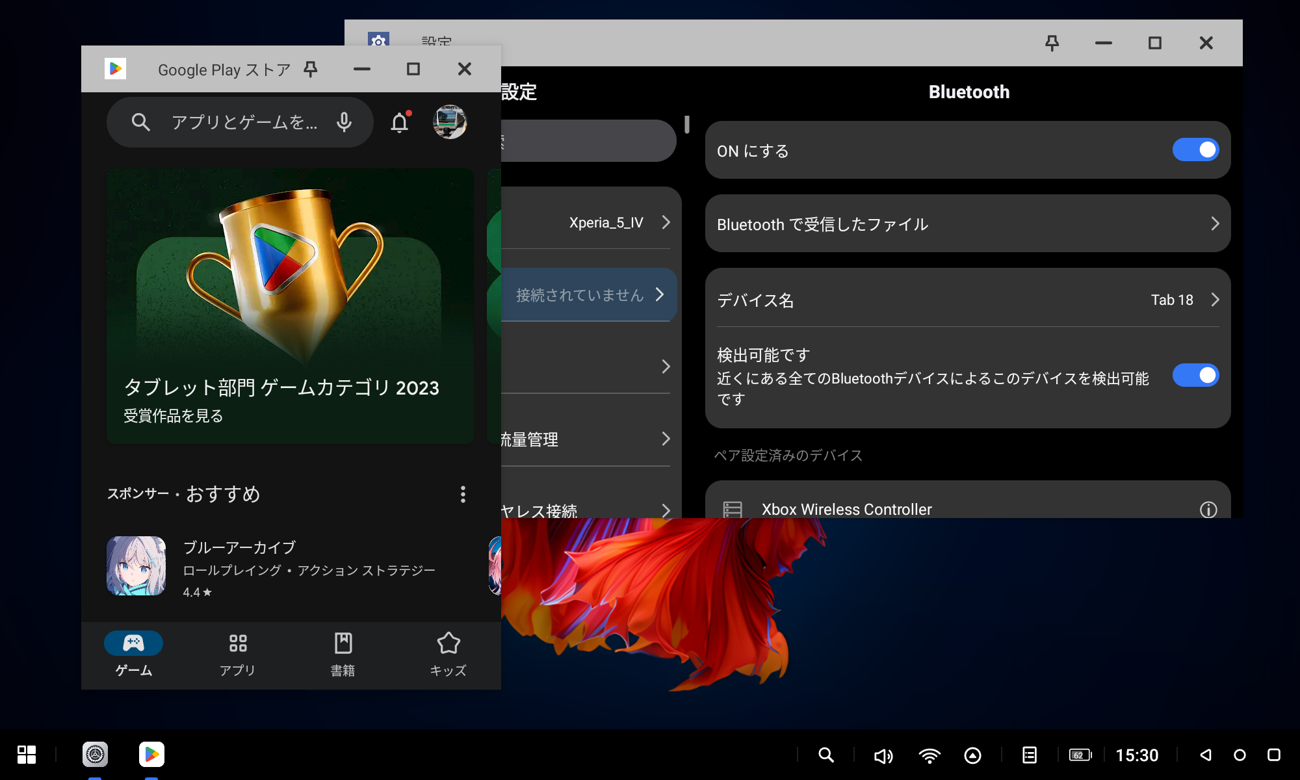Open the ブルーアーカイブ title
The image size is (1300, 780).
pos(239,547)
